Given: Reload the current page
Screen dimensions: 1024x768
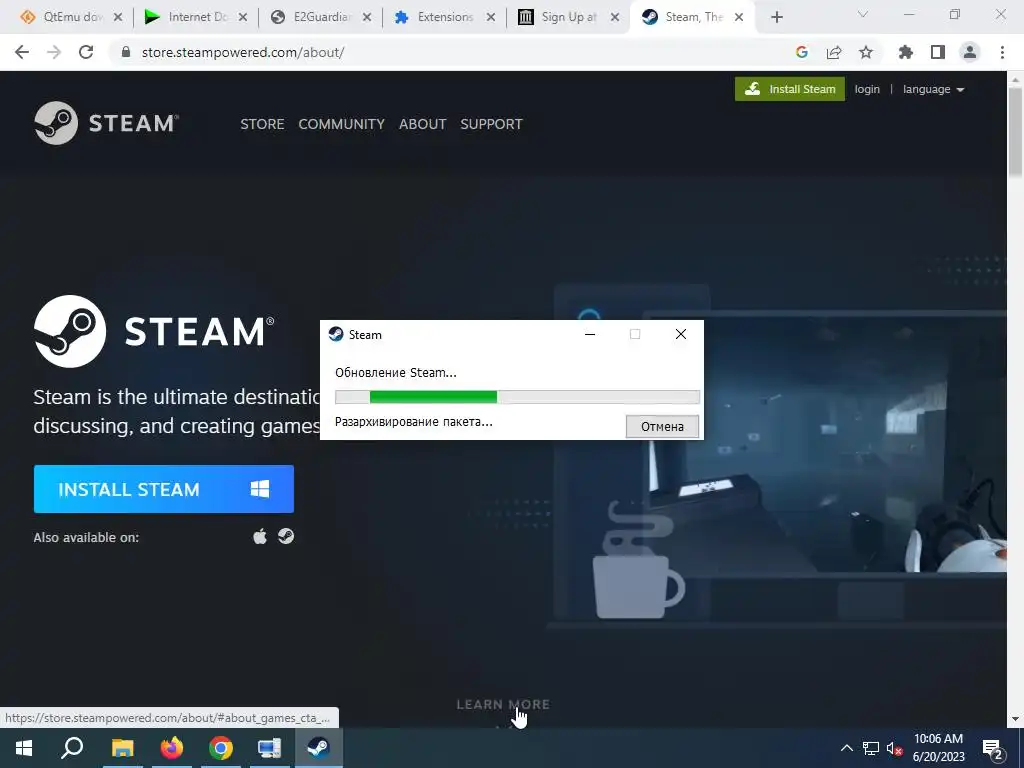Looking at the screenshot, I should pyautogui.click(x=86, y=52).
